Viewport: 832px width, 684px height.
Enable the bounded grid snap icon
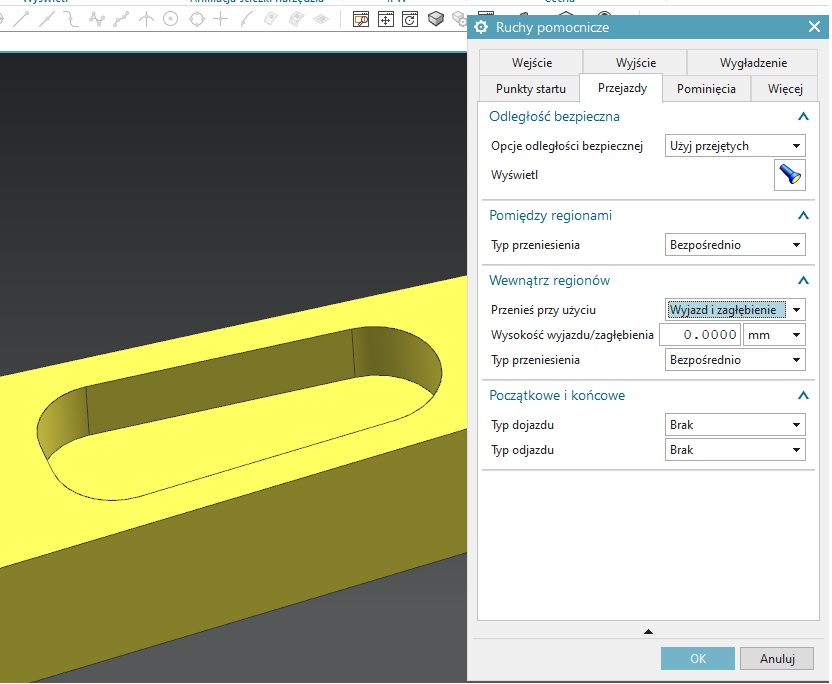320,20
